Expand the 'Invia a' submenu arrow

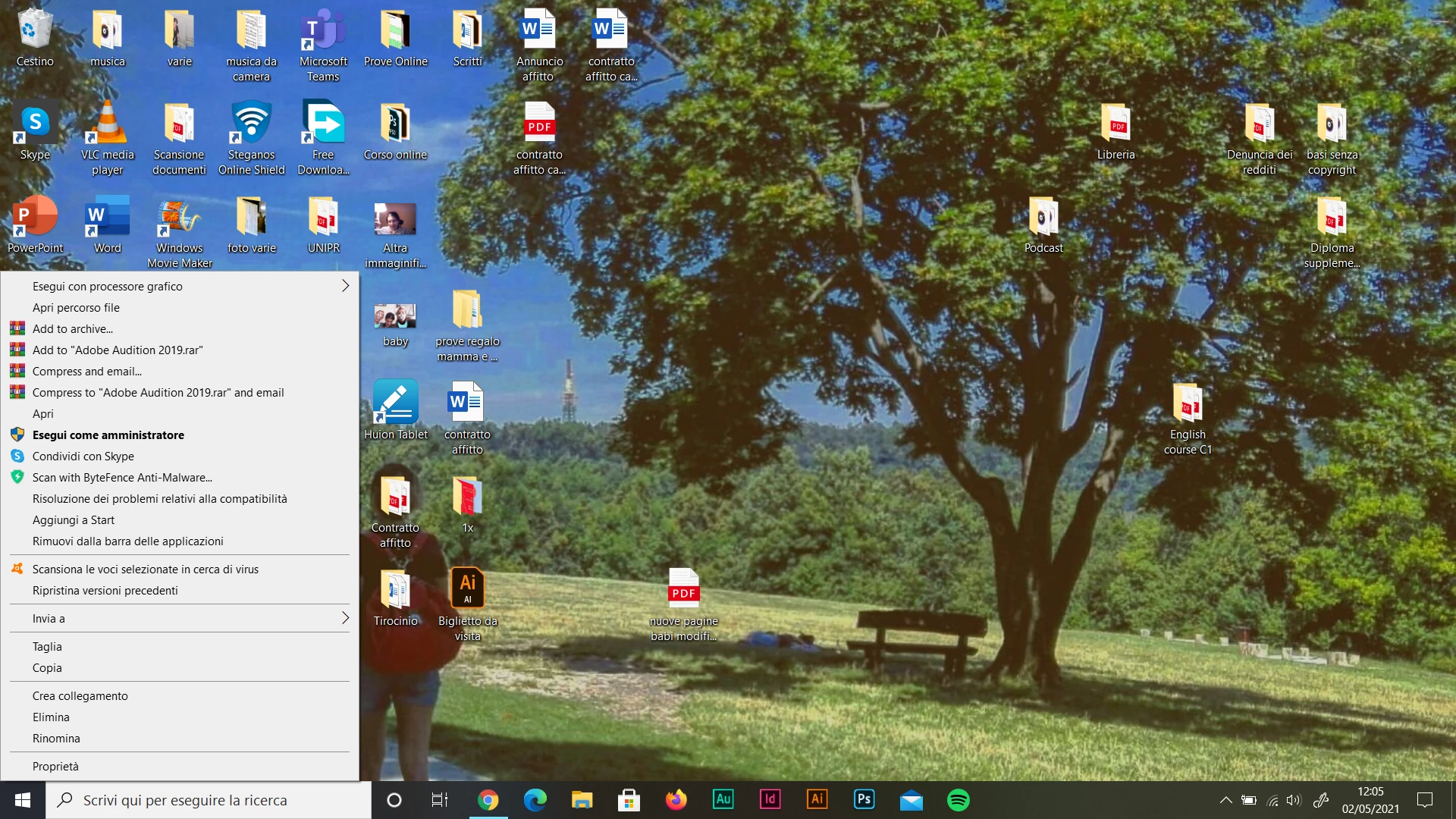click(x=344, y=618)
